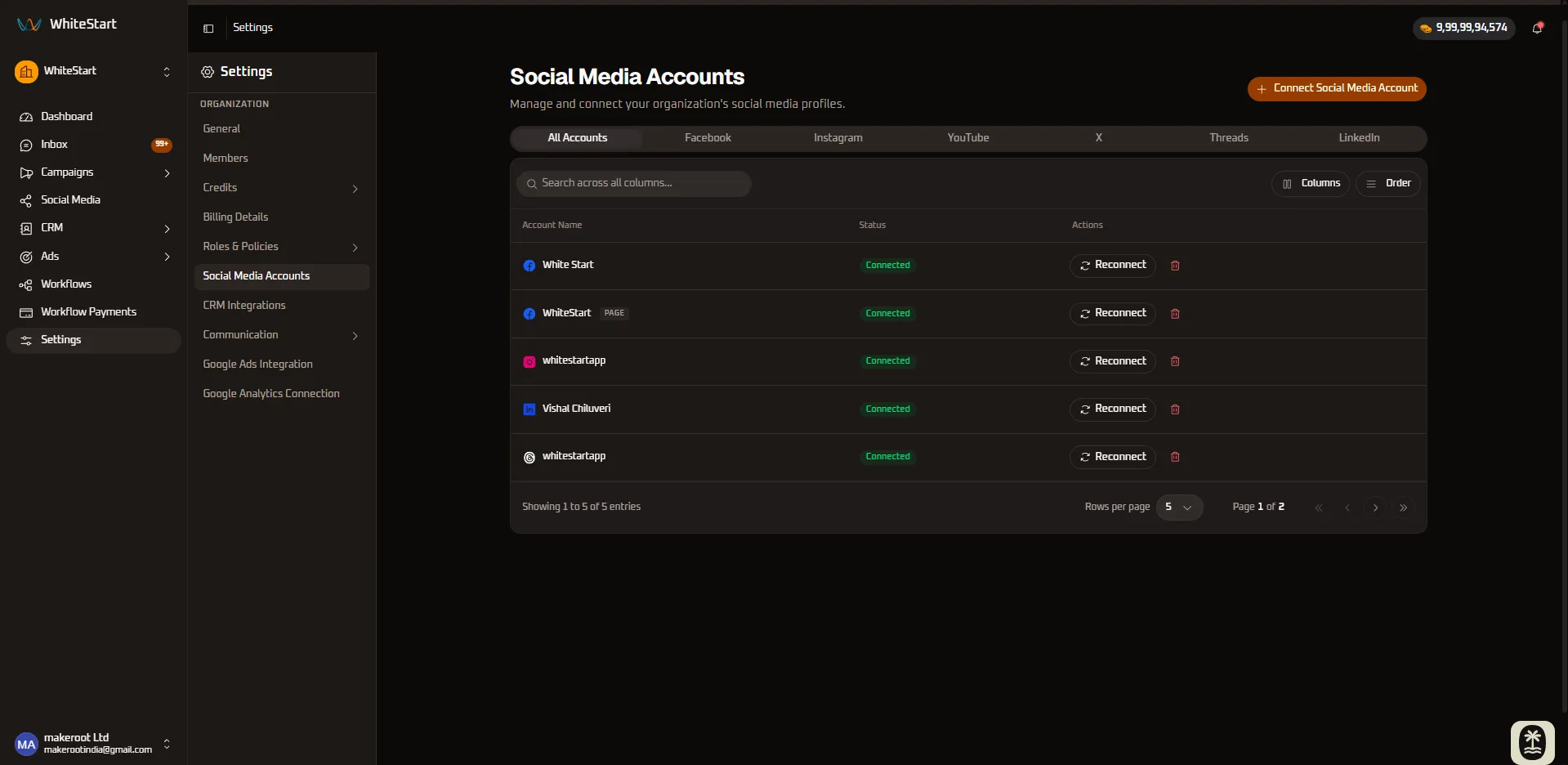Reconnect the White Start account
Viewport: 1568px width, 765px height.
[1113, 266]
